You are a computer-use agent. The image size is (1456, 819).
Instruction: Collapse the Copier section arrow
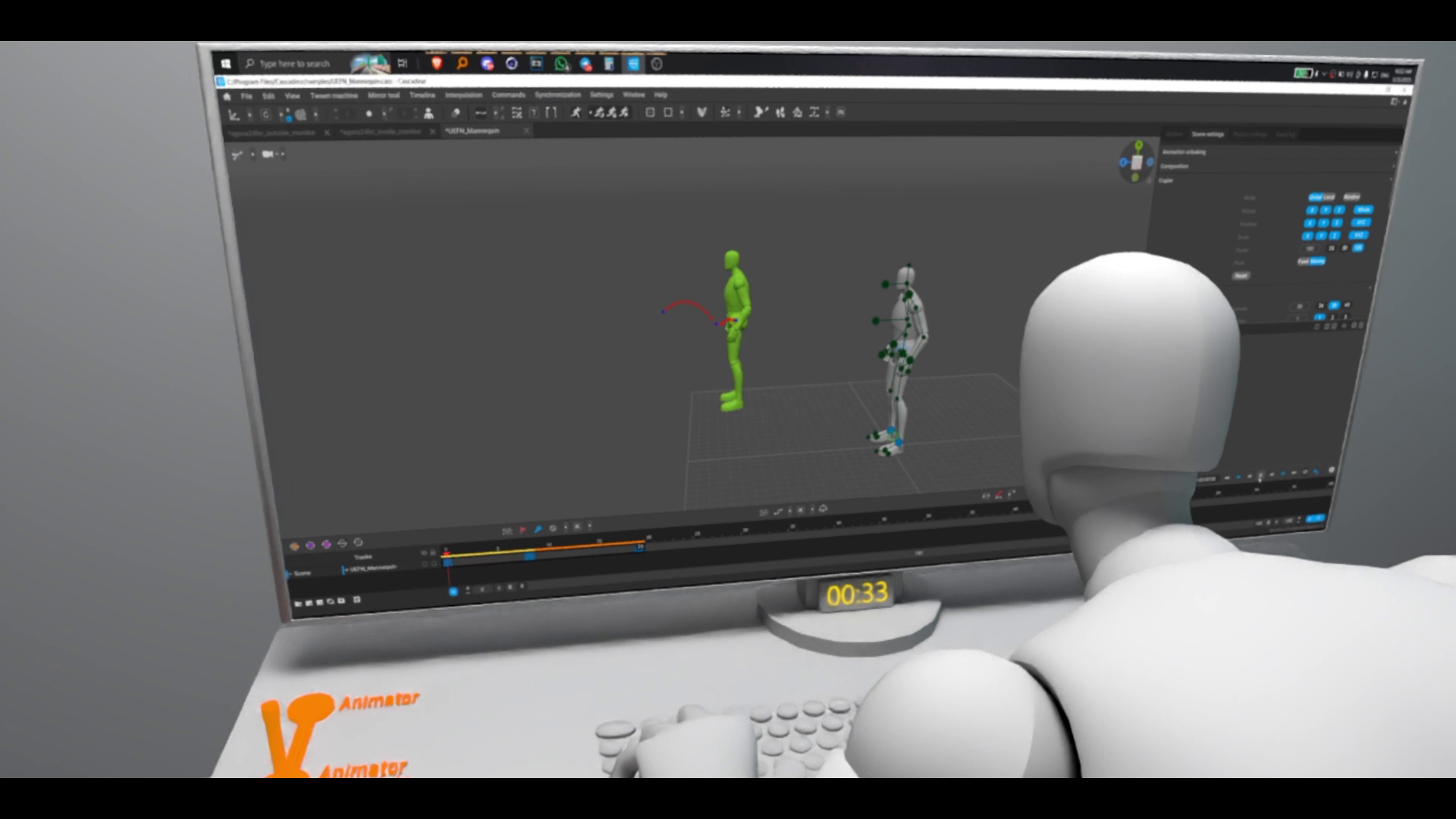[x=1391, y=180]
